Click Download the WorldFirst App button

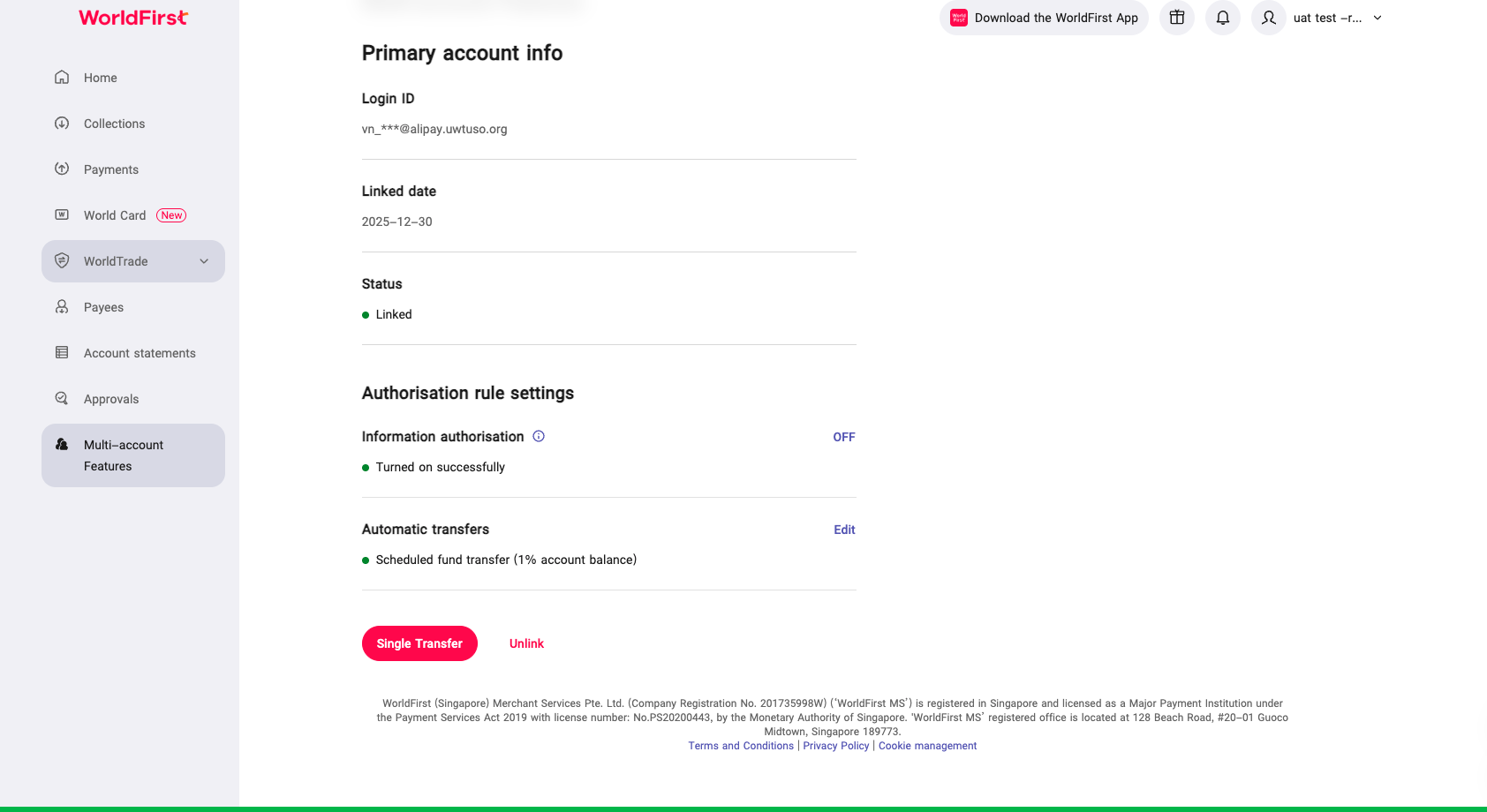tap(1044, 18)
